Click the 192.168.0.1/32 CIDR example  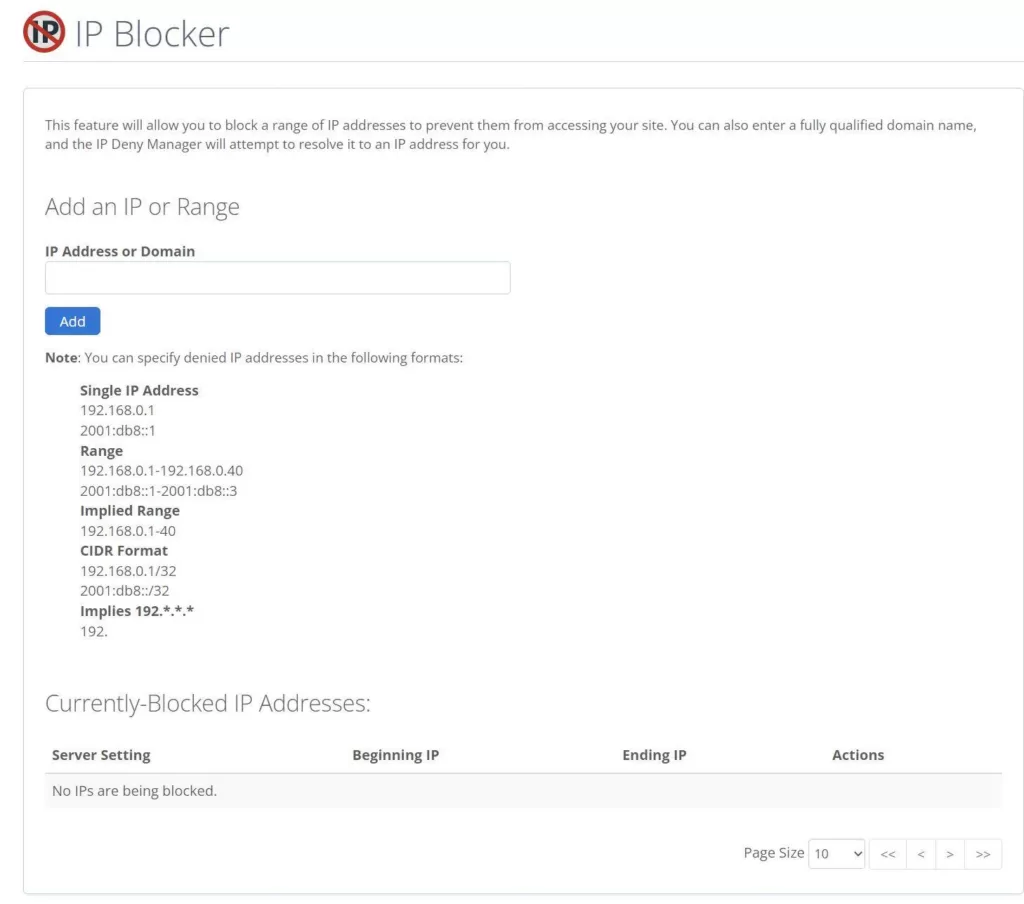[128, 571]
